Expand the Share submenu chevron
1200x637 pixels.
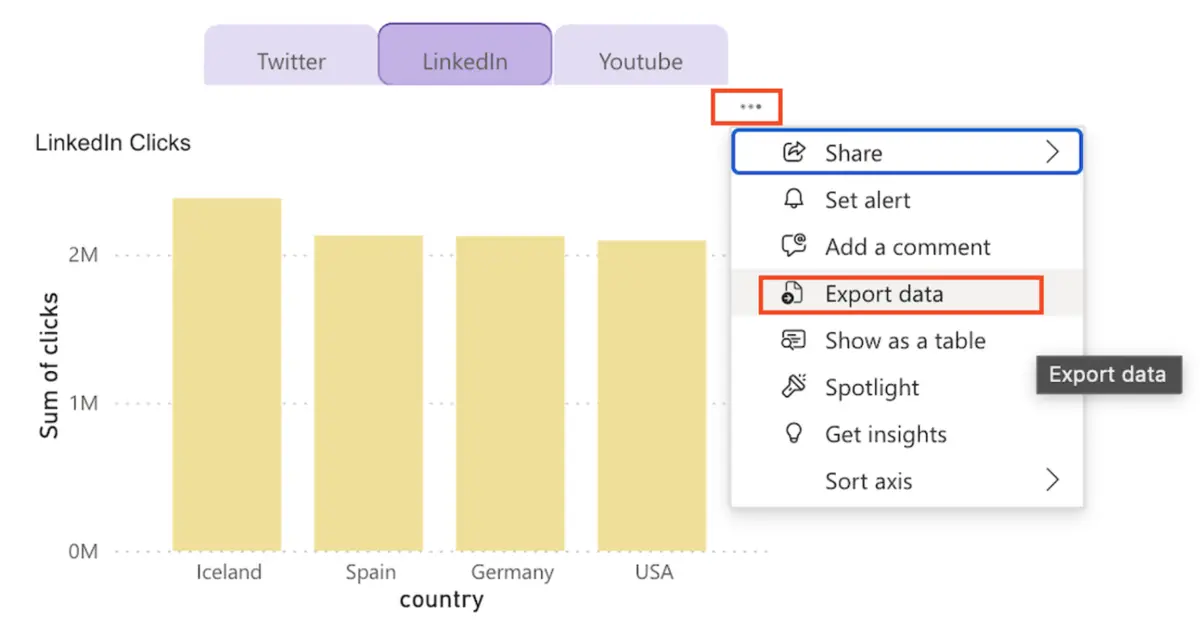click(1051, 152)
